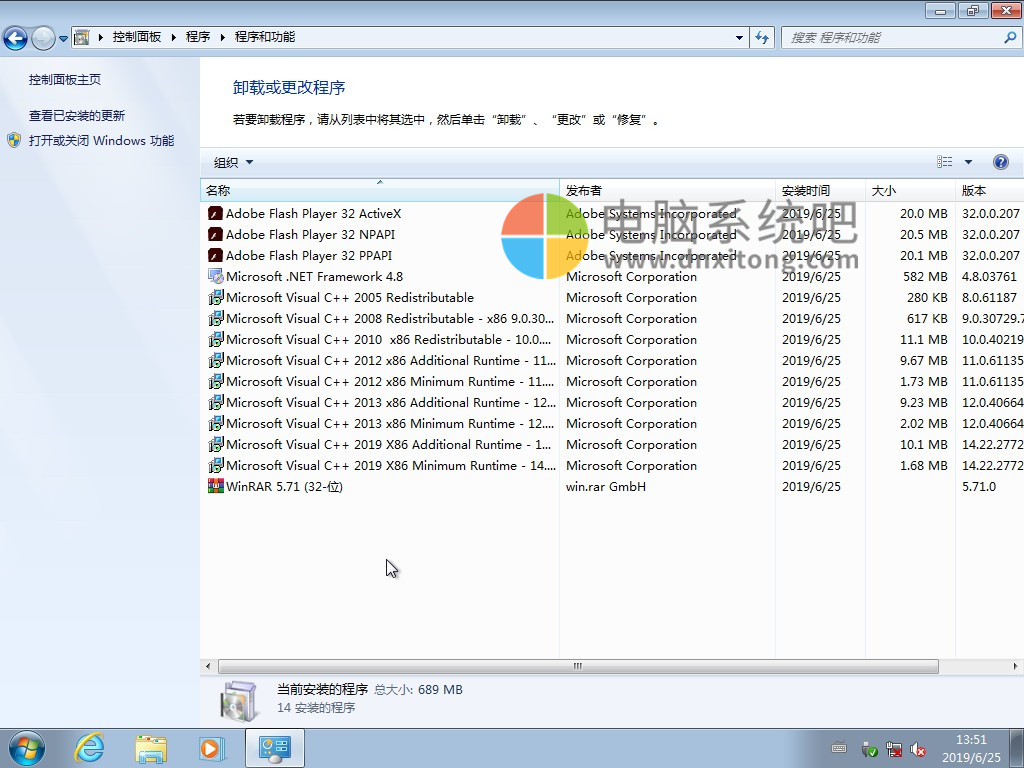The width and height of the screenshot is (1024, 768).
Task: Click the Back navigation arrow button
Action: tap(16, 38)
